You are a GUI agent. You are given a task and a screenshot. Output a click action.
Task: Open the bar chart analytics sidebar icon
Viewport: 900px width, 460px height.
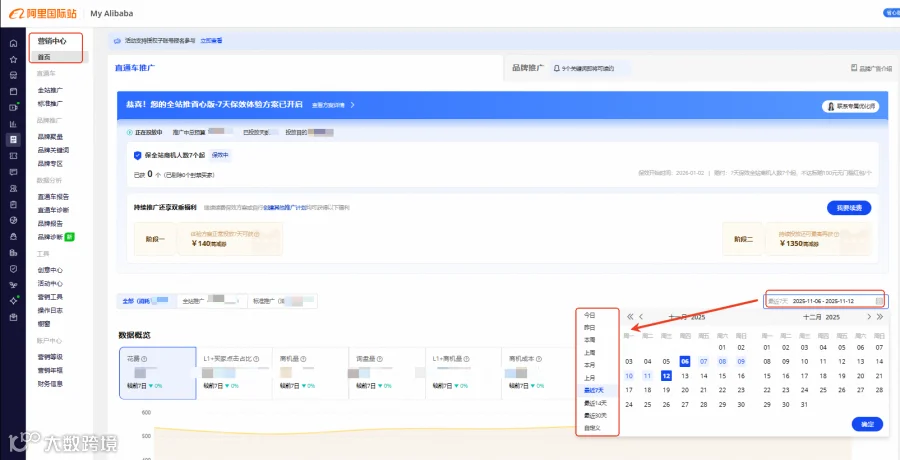click(x=13, y=123)
